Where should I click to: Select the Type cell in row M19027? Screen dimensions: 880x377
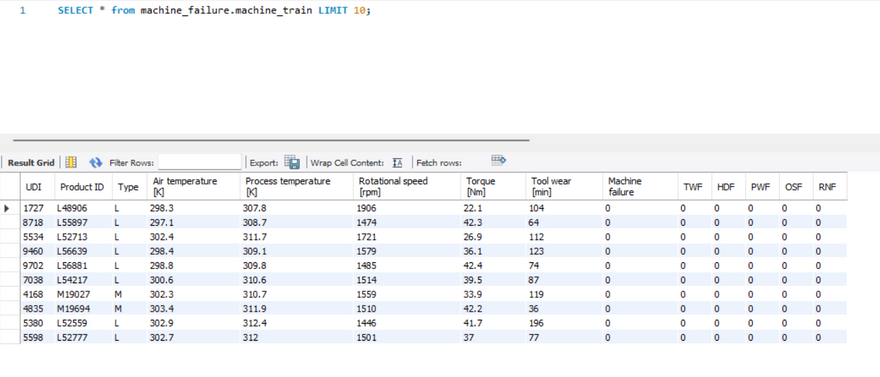[x=129, y=295]
